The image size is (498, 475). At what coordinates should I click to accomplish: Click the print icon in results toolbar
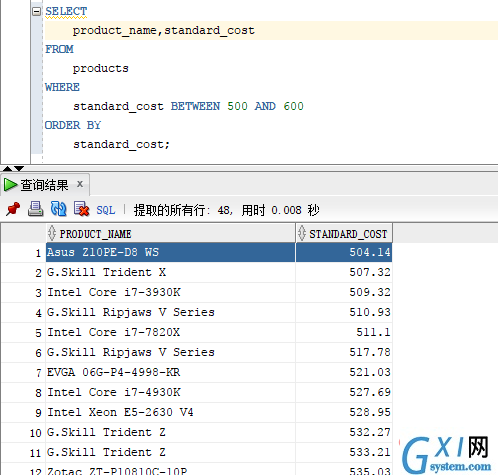tap(35, 209)
